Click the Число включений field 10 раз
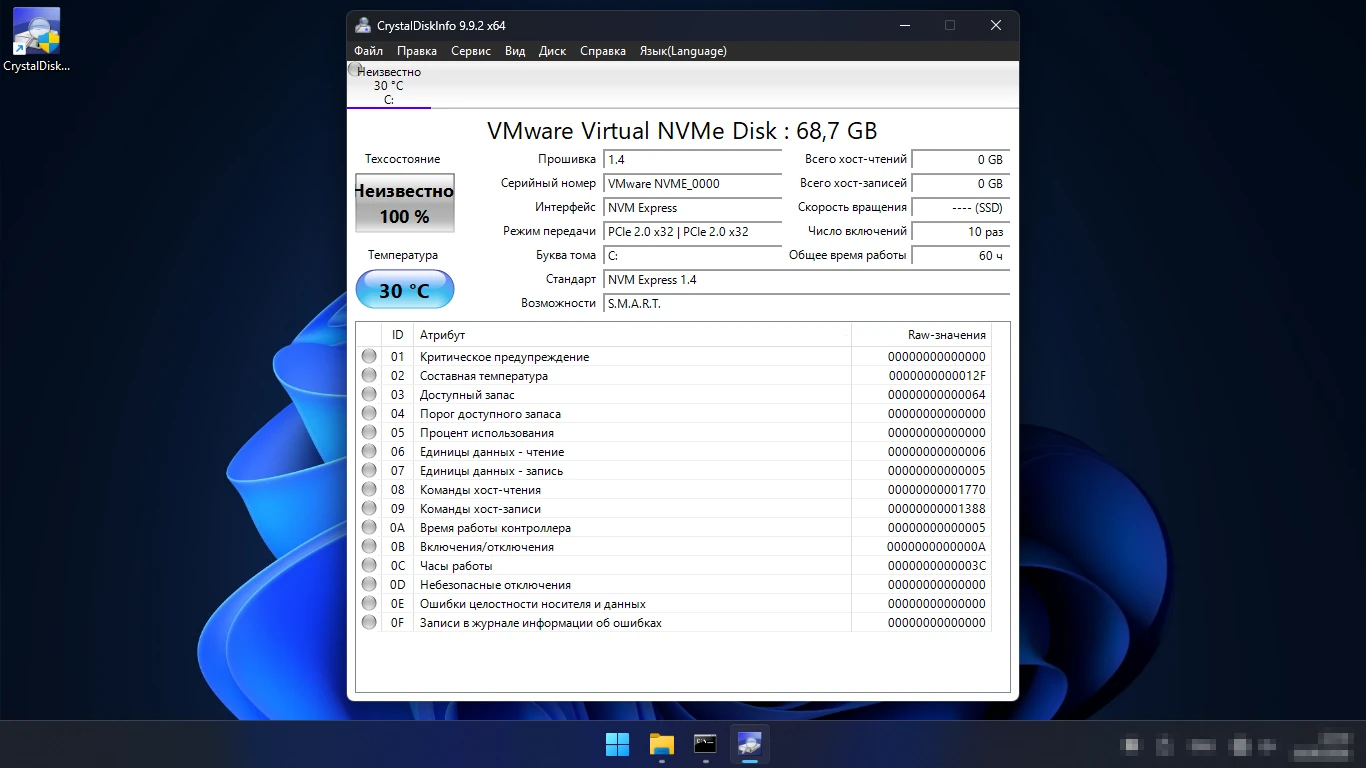The image size is (1366, 768). 961,232
